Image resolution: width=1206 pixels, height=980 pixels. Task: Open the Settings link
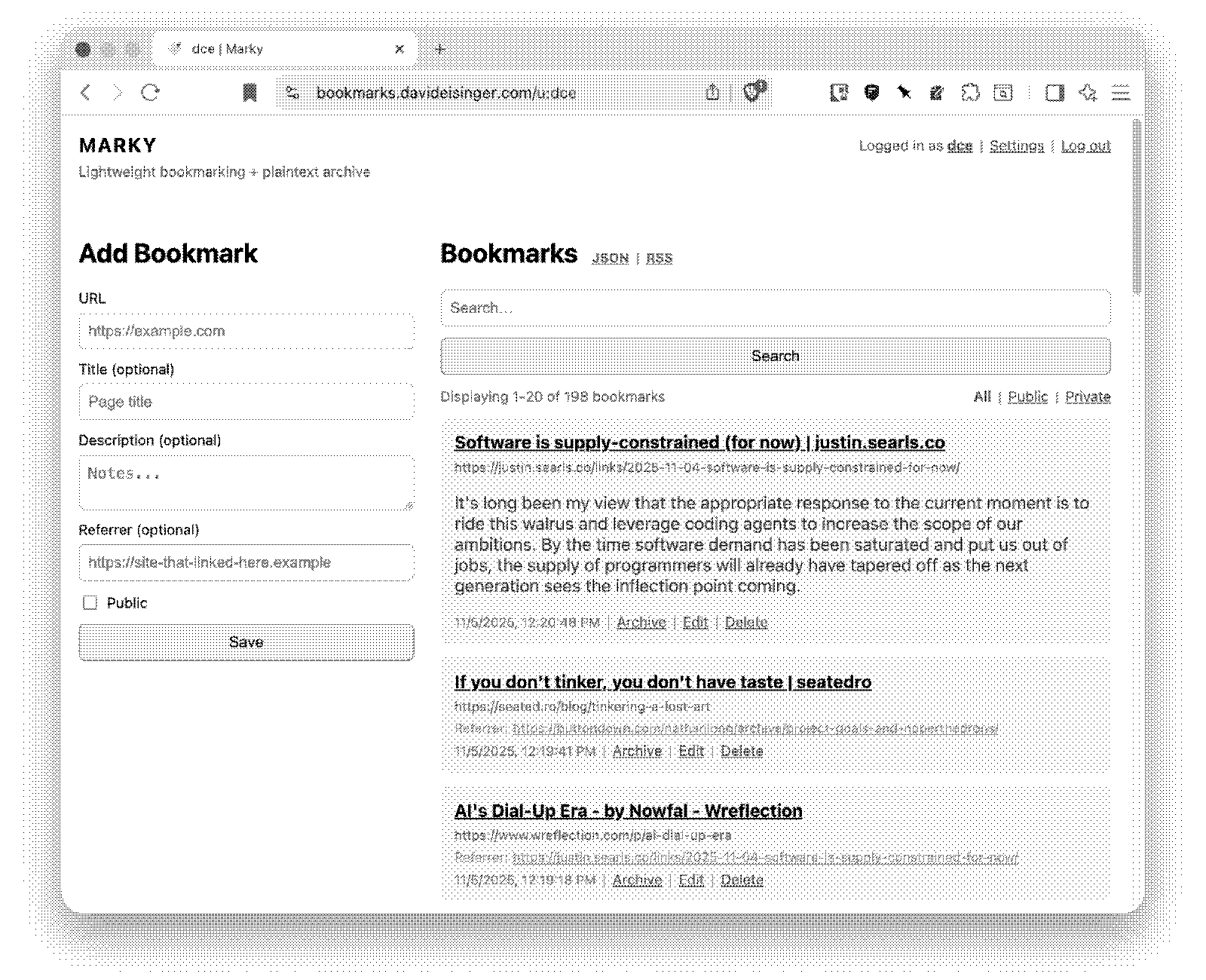1016,145
